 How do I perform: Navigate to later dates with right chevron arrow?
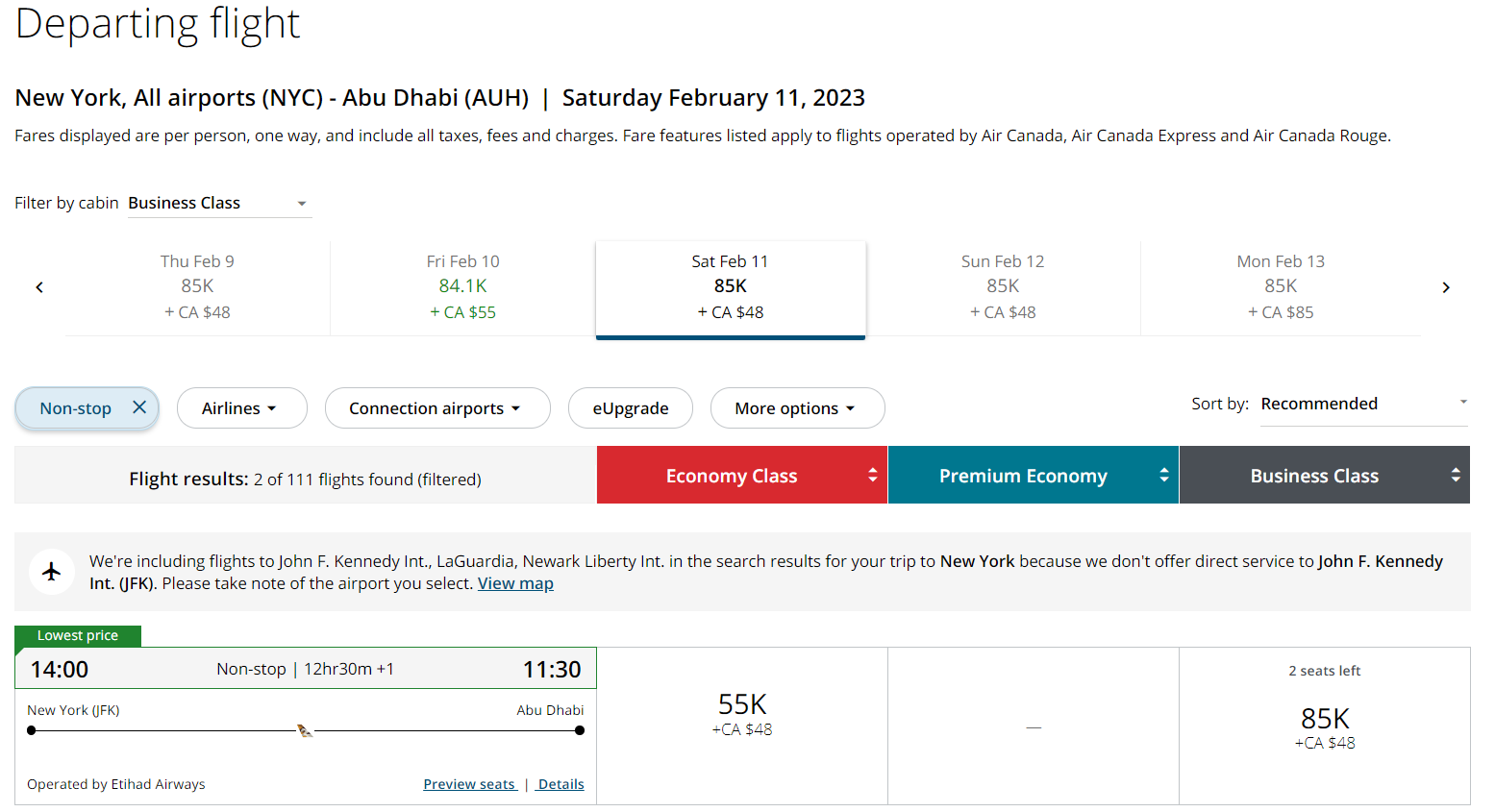pyautogui.click(x=1446, y=286)
